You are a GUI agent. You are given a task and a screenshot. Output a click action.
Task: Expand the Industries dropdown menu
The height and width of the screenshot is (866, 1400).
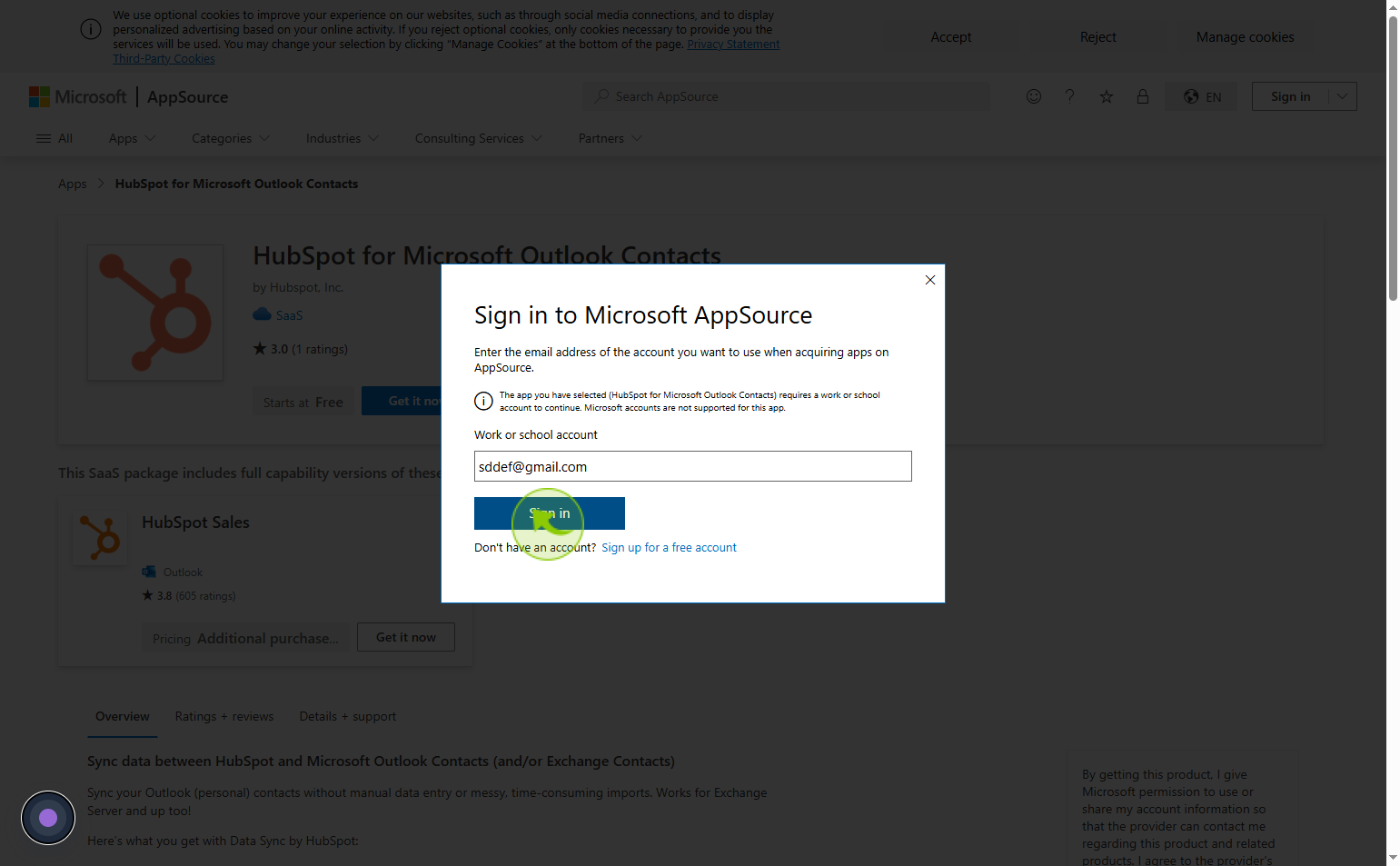[x=343, y=138]
